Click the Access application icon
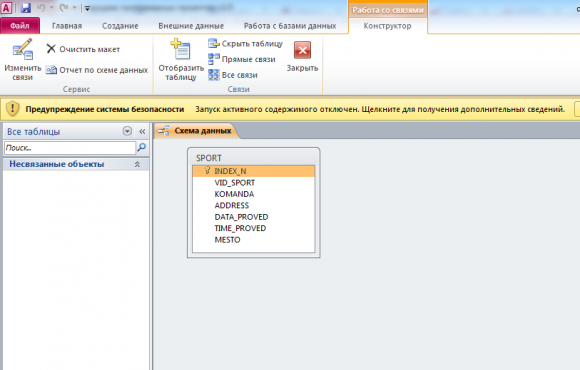The image size is (580, 370). tap(6, 7)
